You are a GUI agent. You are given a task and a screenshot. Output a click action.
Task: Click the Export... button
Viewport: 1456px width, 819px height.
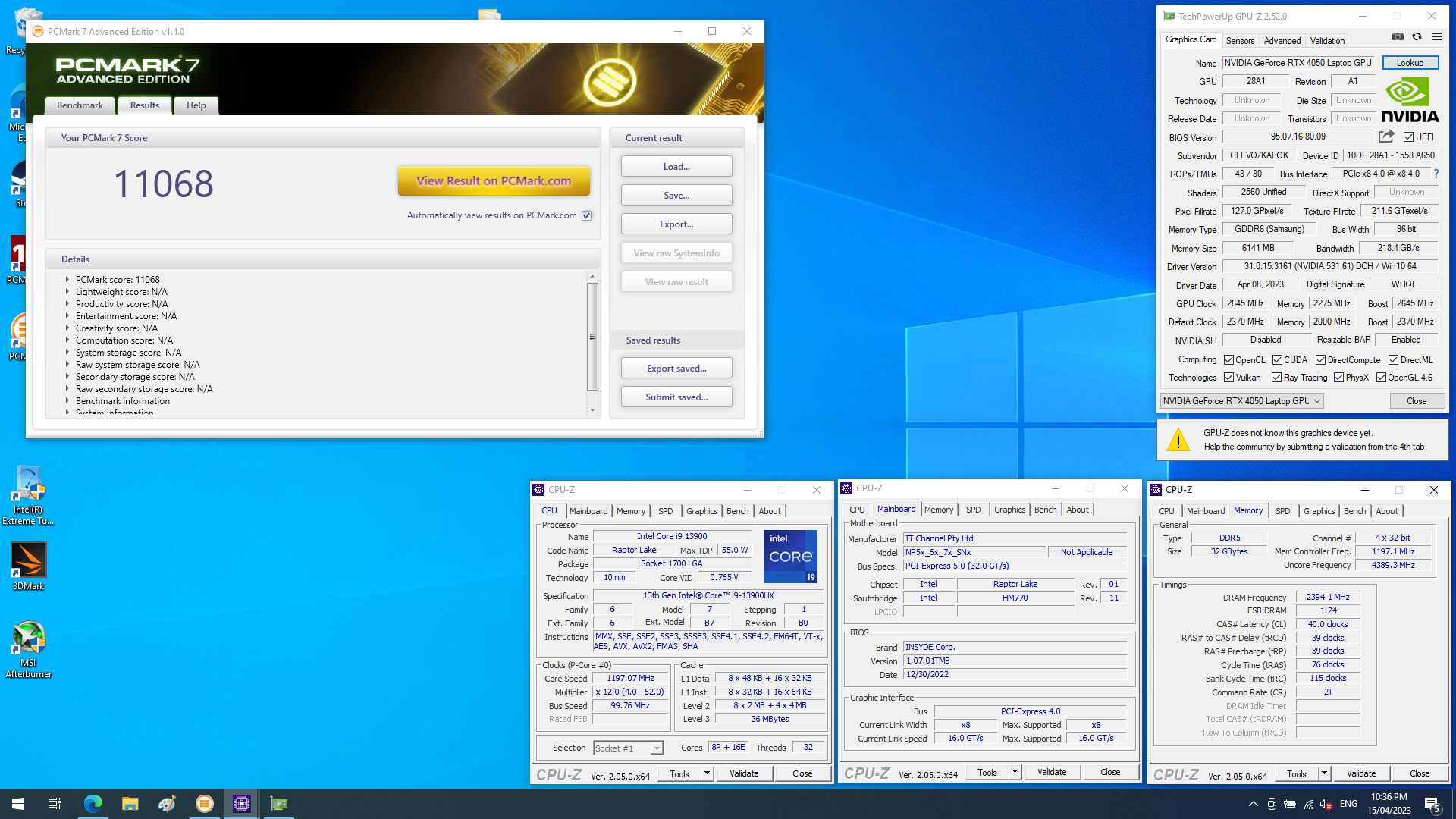click(676, 224)
